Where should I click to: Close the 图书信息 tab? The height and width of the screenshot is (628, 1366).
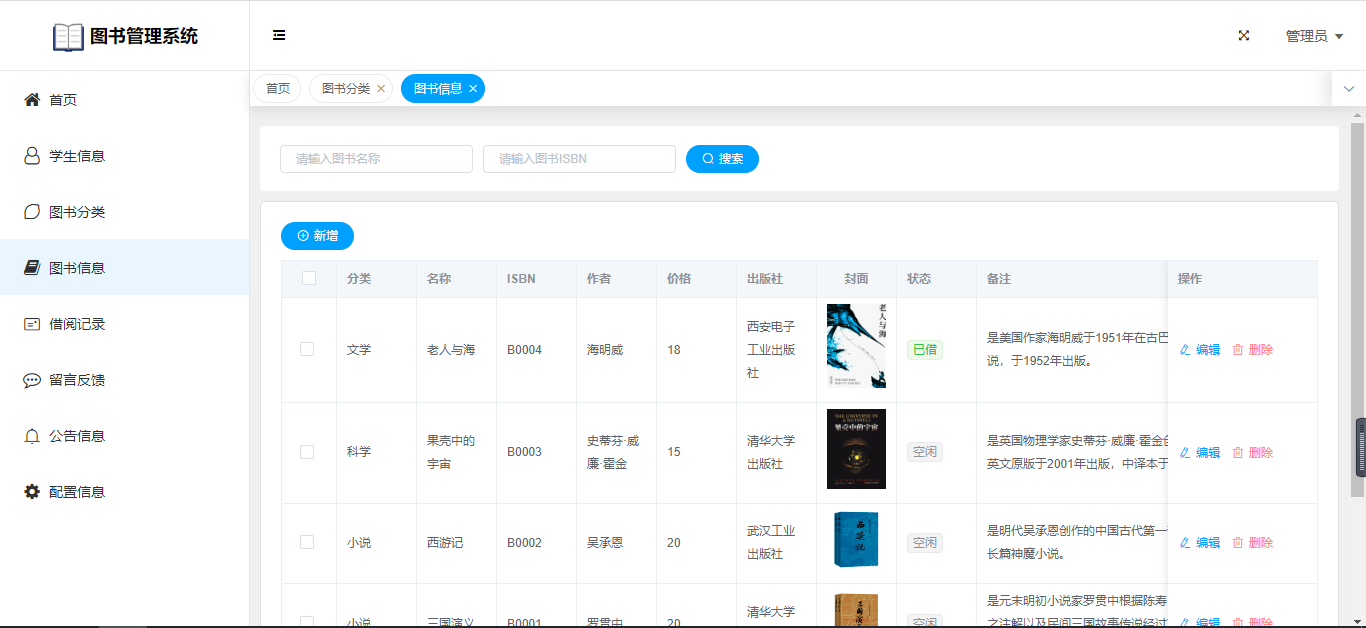tap(473, 89)
